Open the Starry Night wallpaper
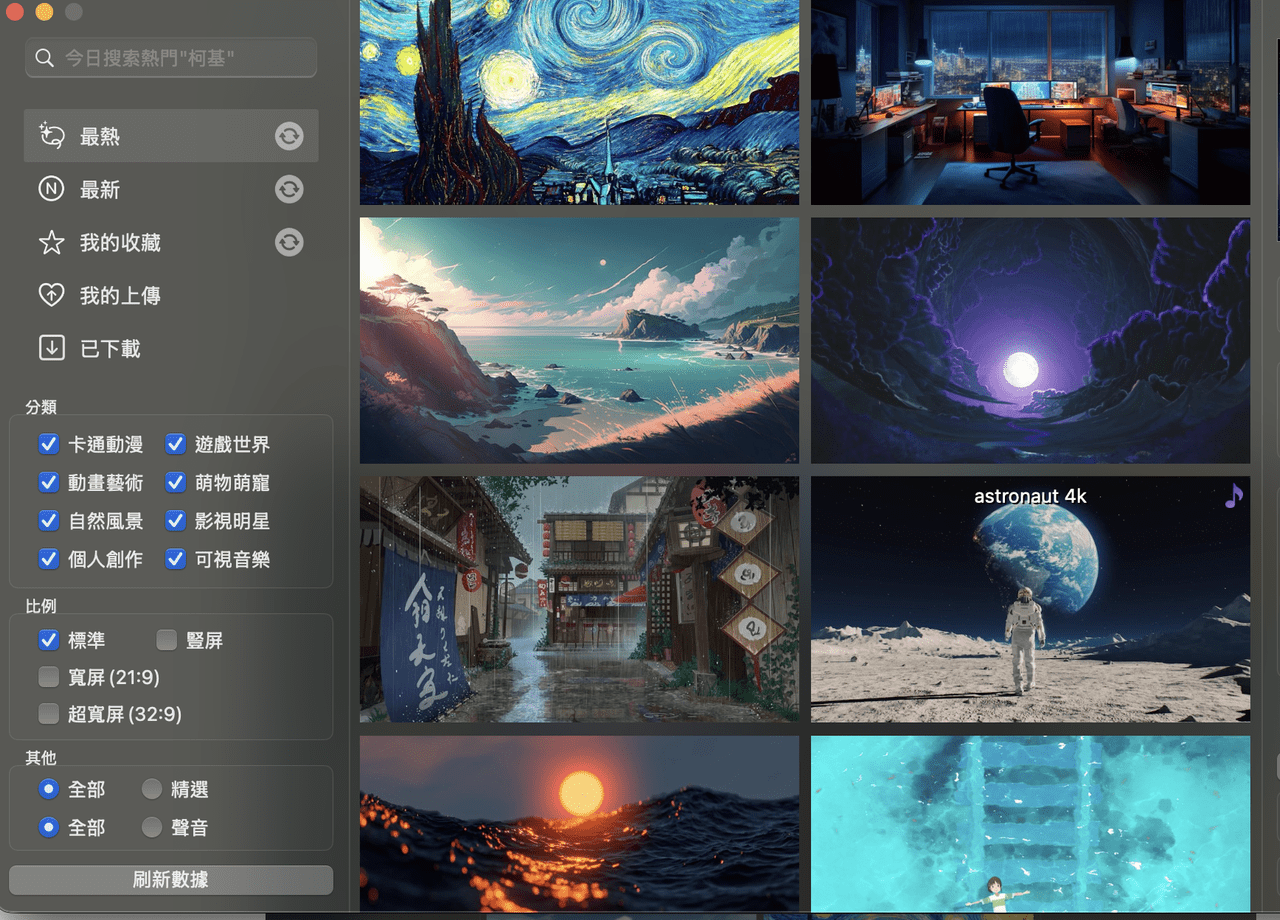 (x=579, y=102)
